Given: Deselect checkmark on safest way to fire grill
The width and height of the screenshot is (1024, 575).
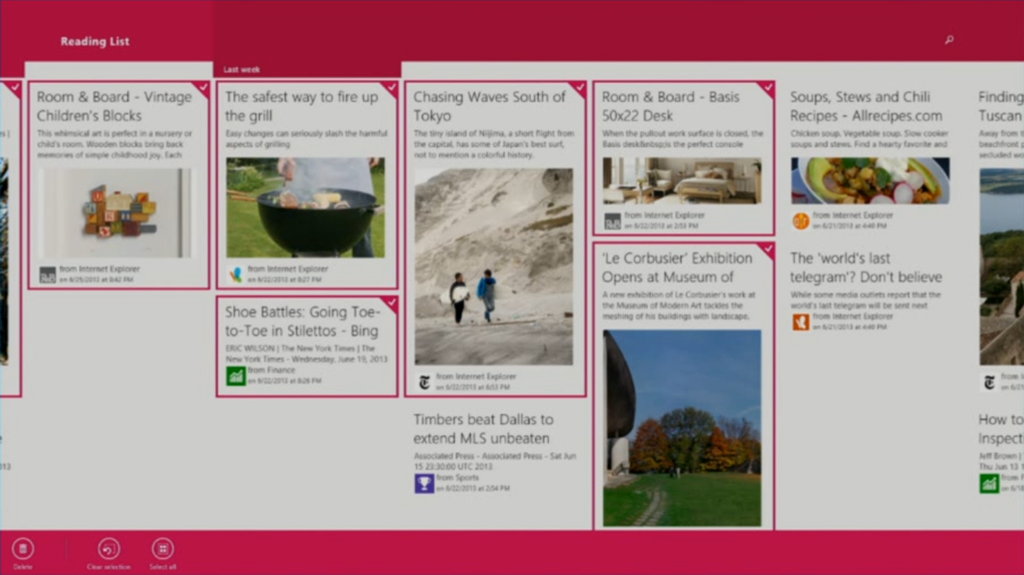Looking at the screenshot, I should 391,88.
